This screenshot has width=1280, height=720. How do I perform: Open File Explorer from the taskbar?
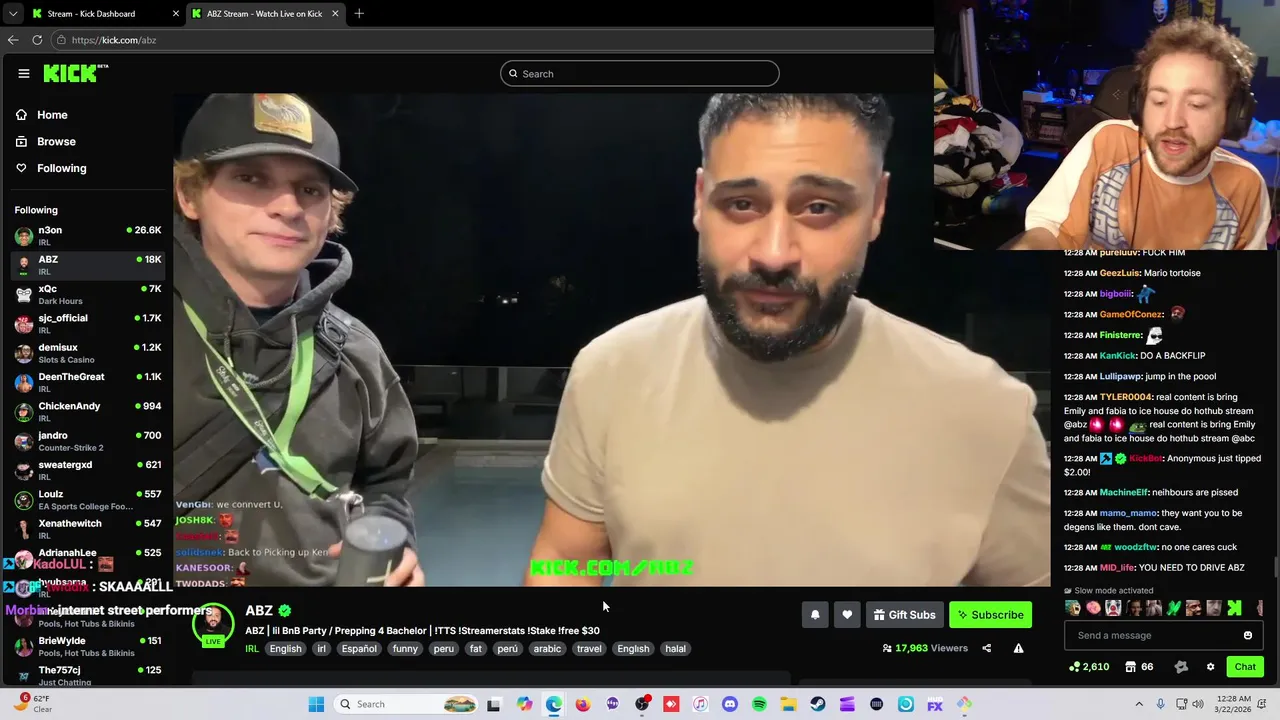coord(789,705)
